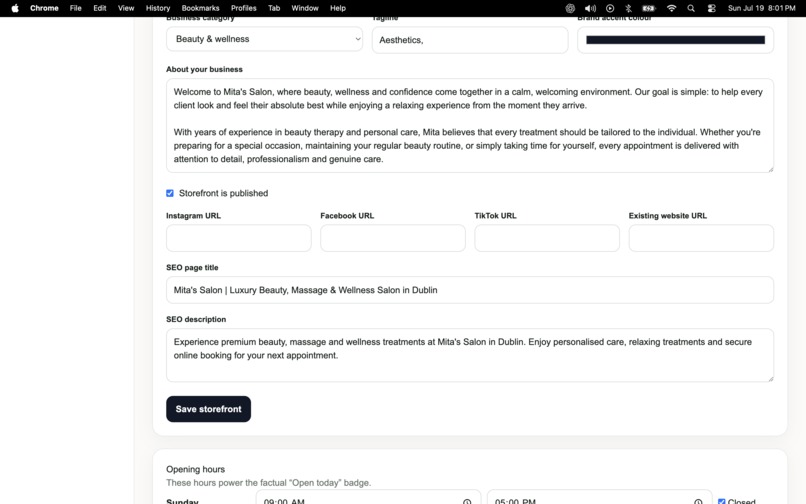The height and width of the screenshot is (504, 806).
Task: Click the Sunday 05:00 PM closing time field
Action: pyautogui.click(x=599, y=498)
